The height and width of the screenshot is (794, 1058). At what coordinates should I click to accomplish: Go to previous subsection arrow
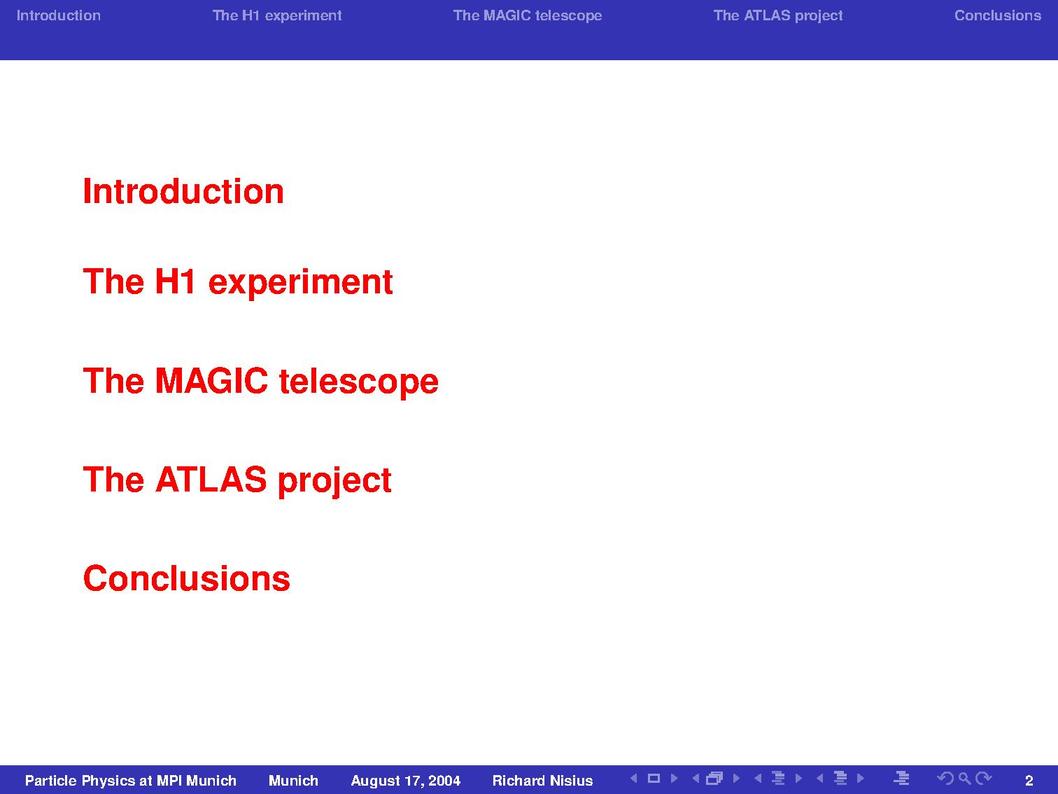click(x=758, y=778)
